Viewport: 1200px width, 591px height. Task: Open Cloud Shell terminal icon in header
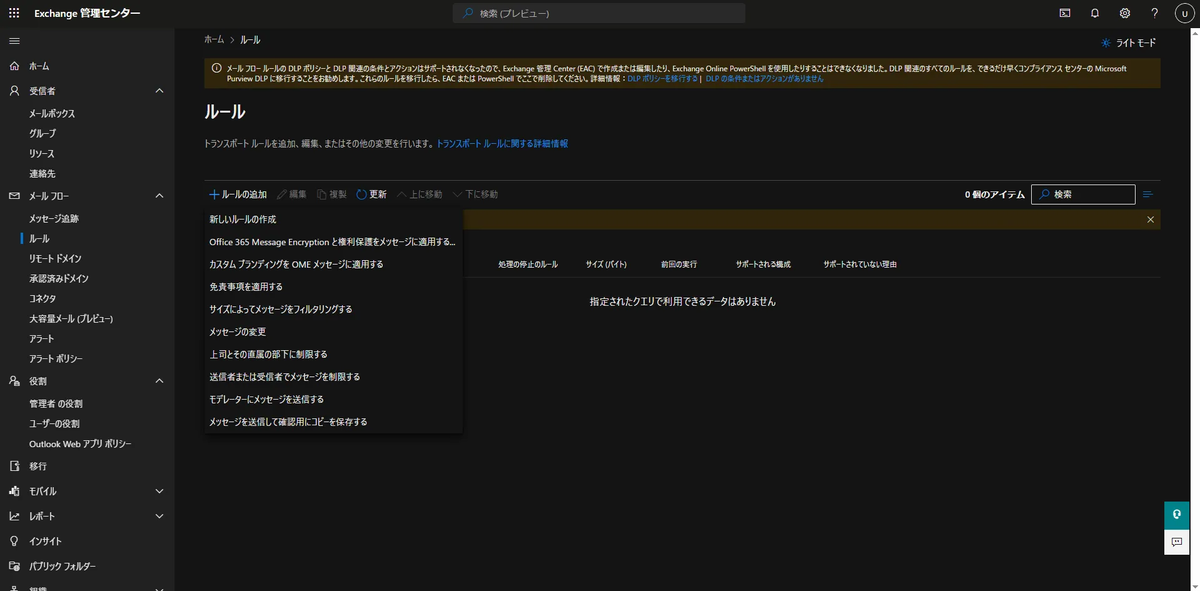pyautogui.click(x=1065, y=13)
